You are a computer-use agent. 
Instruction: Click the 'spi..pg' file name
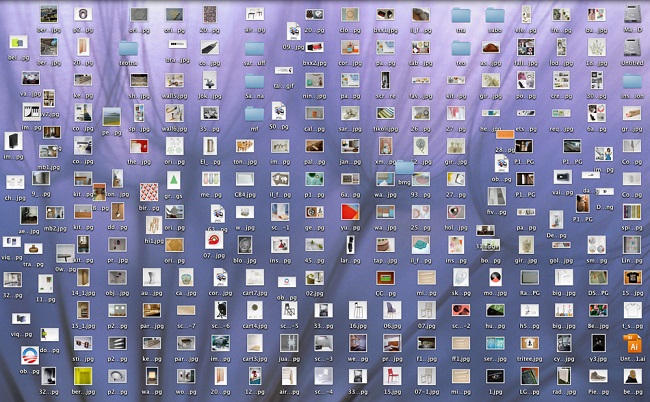632,228
